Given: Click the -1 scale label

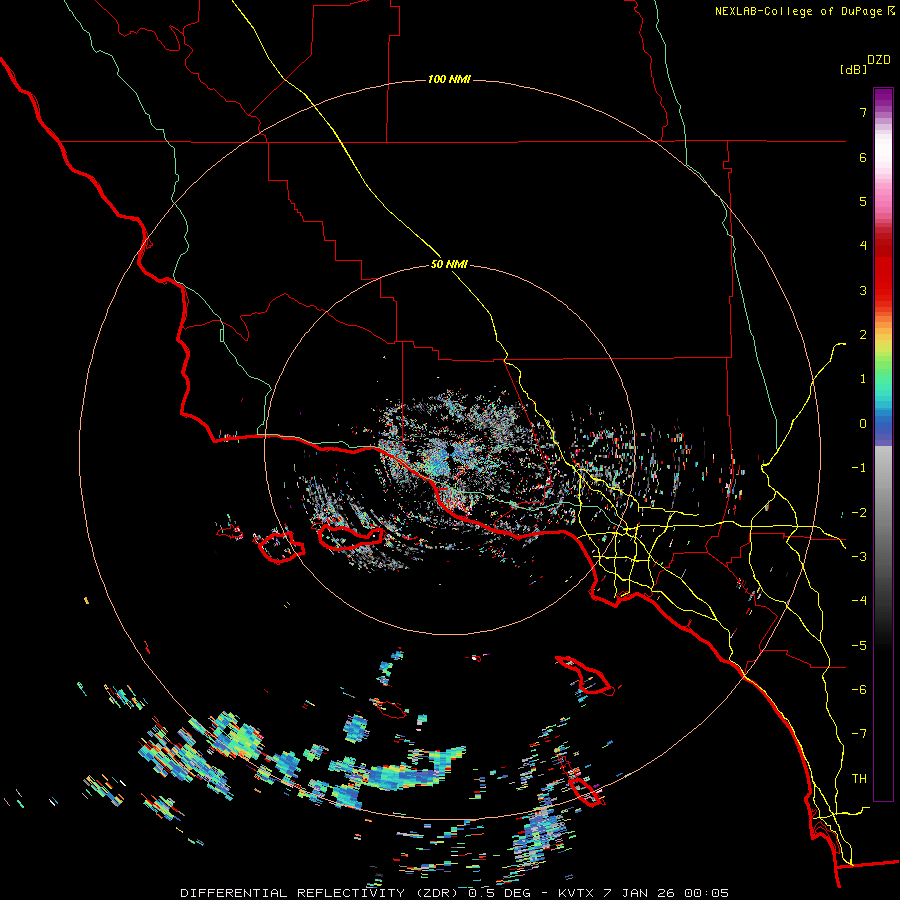Looking at the screenshot, I should pos(859,468).
